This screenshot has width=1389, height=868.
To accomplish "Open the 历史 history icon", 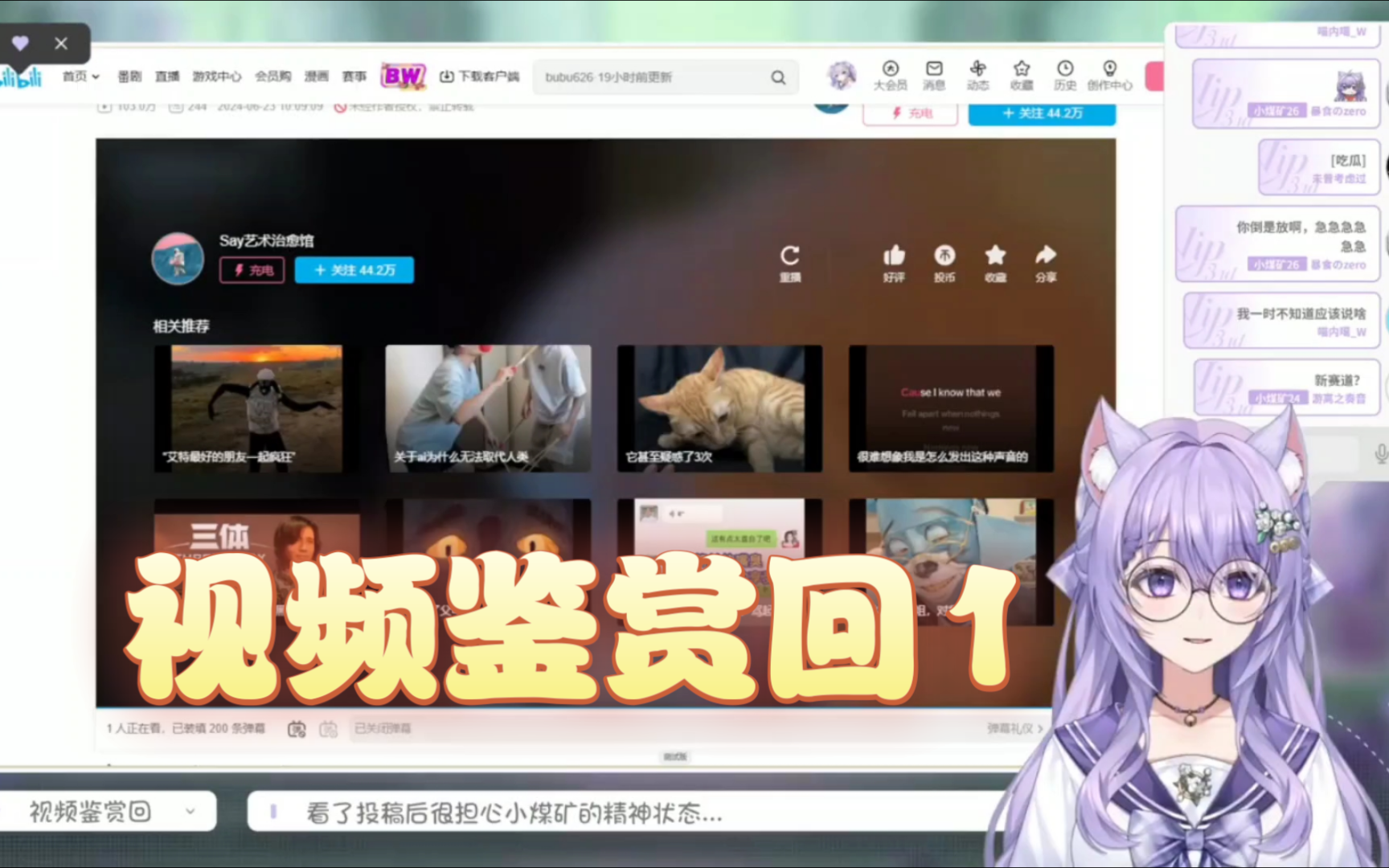I will 1065,68.
